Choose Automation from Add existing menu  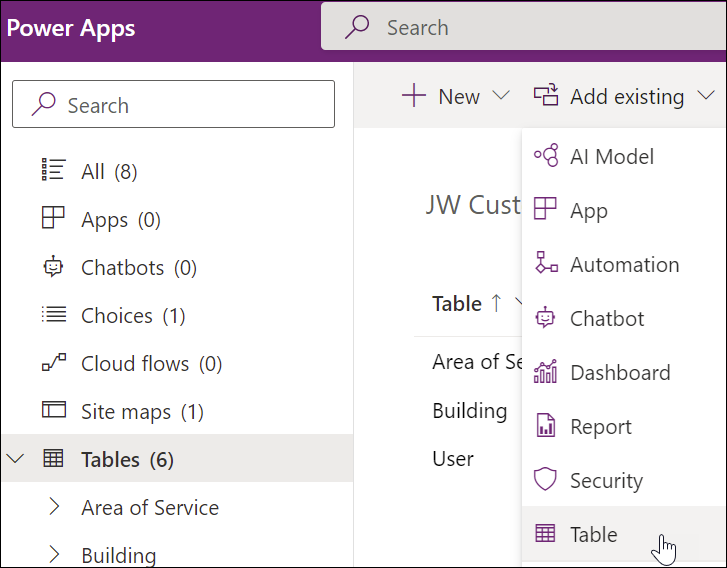[624, 263]
